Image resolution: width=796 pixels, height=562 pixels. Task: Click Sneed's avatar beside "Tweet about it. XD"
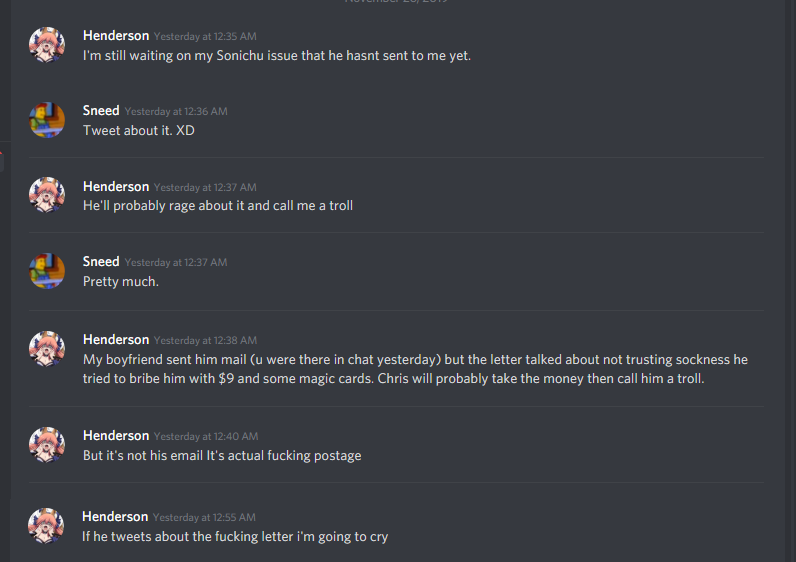point(47,120)
